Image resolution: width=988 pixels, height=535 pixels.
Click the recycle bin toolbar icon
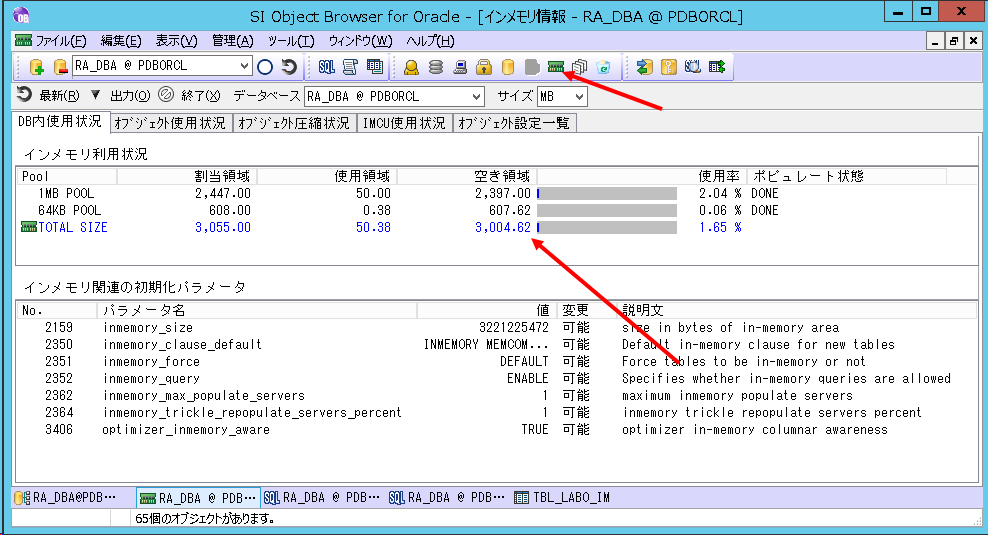[603, 67]
